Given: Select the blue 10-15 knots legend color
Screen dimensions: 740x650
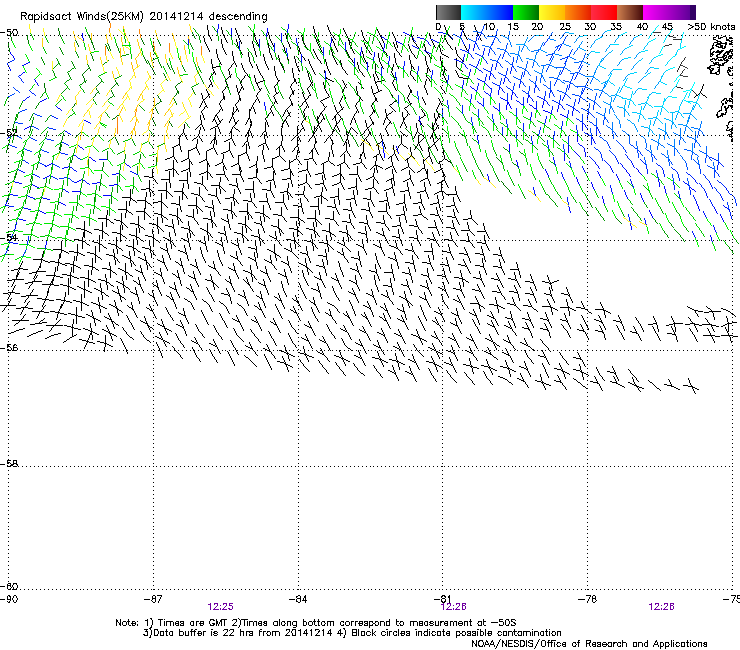Looking at the screenshot, I should pos(500,12).
